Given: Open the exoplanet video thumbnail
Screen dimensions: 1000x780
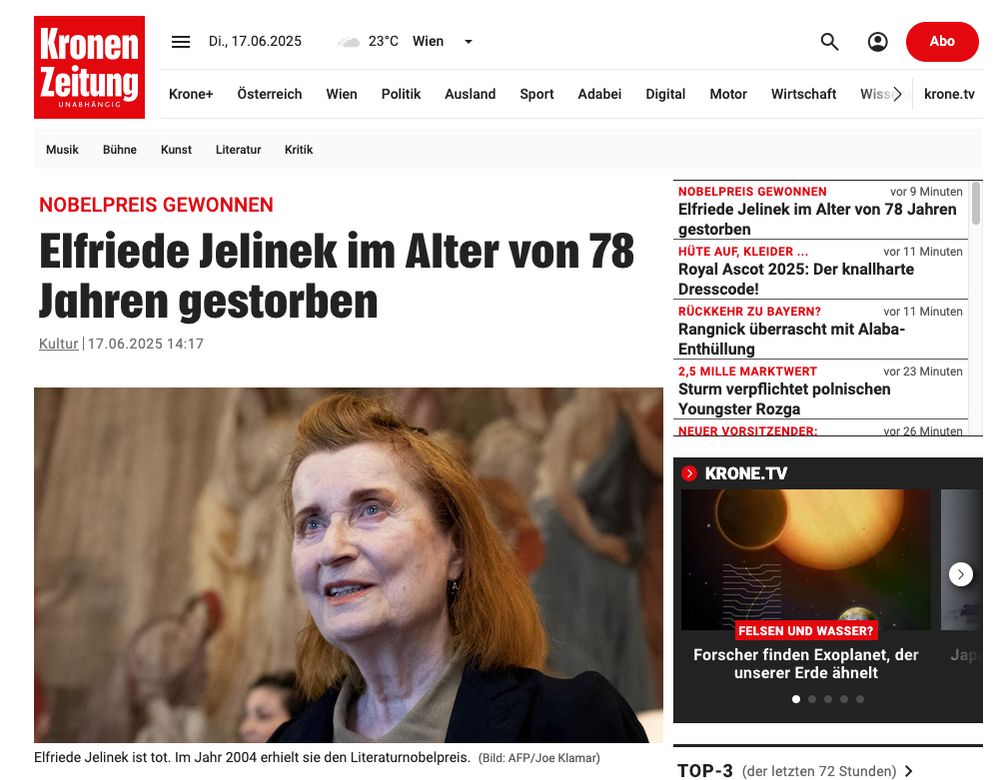Looking at the screenshot, I should pyautogui.click(x=805, y=559).
